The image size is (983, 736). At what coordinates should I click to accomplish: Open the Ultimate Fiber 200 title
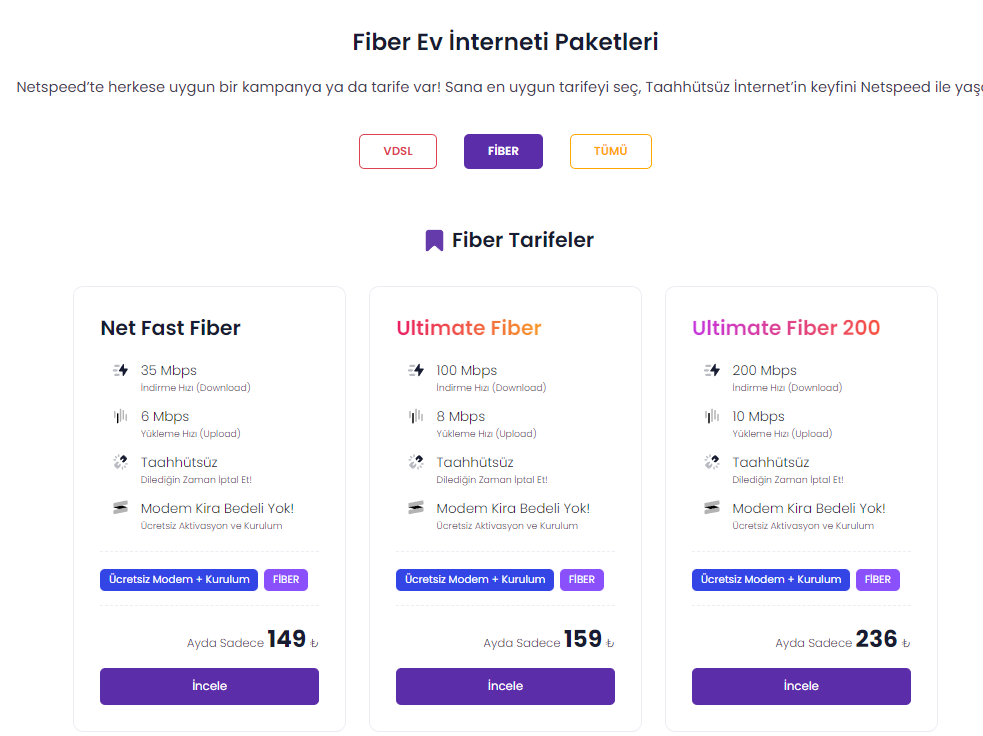point(786,328)
